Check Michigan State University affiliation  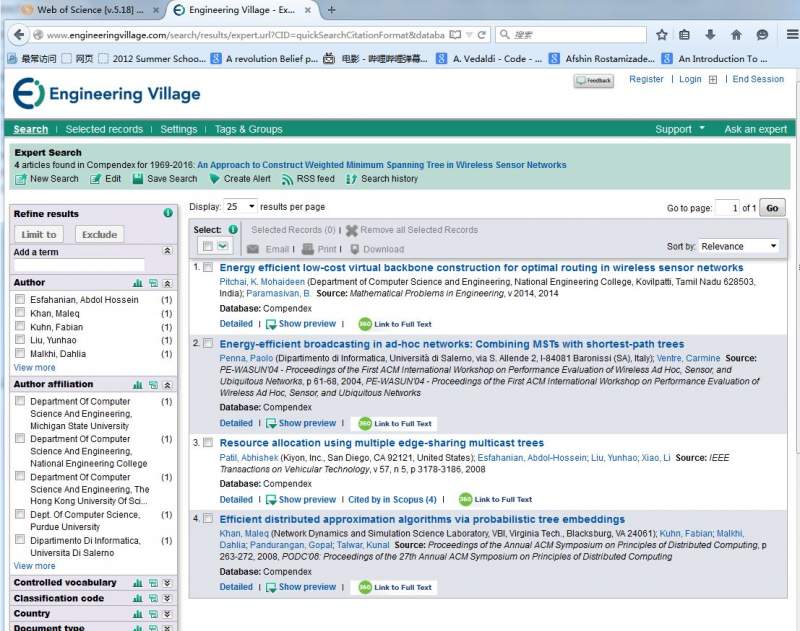coord(20,401)
